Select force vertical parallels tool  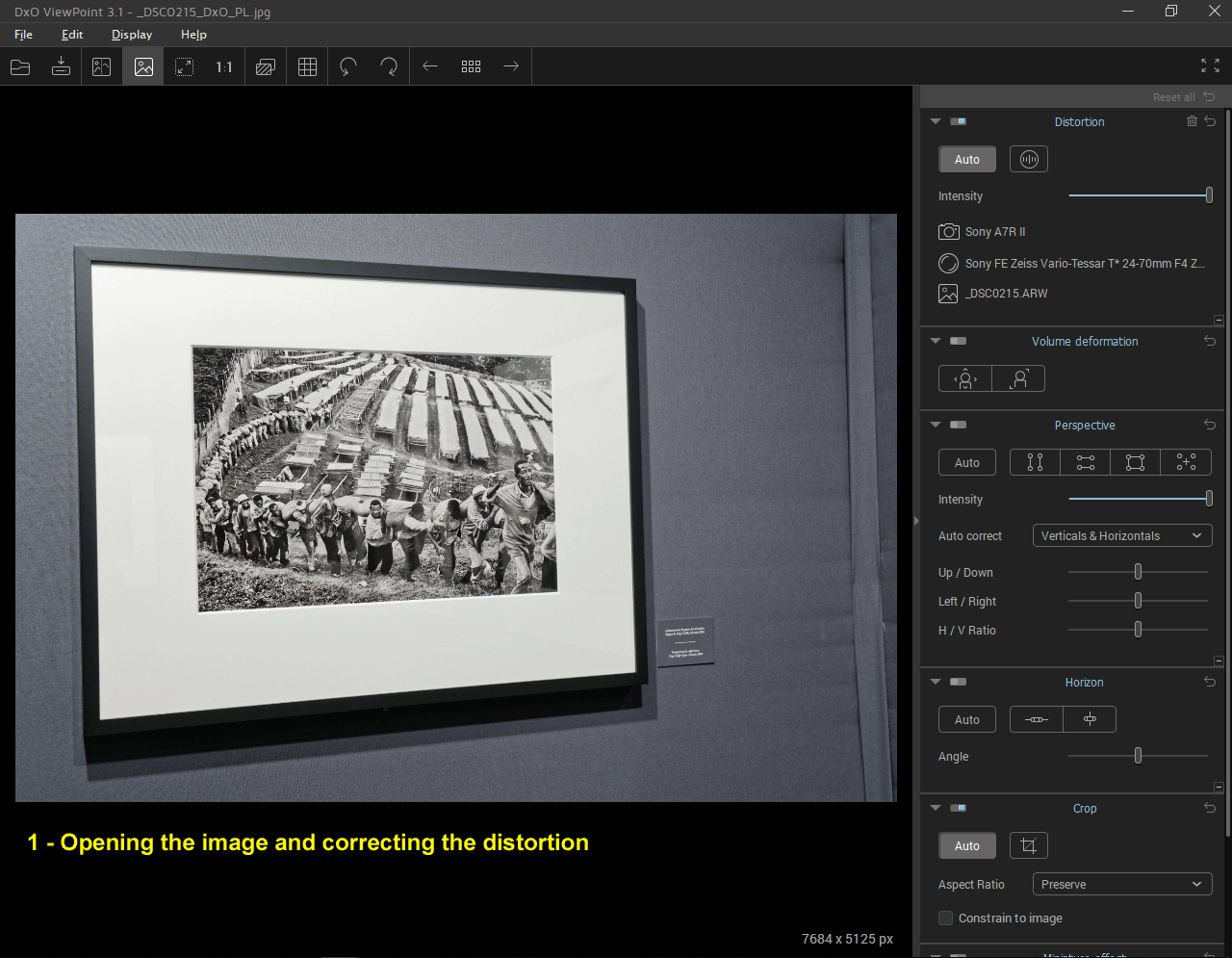1035,462
